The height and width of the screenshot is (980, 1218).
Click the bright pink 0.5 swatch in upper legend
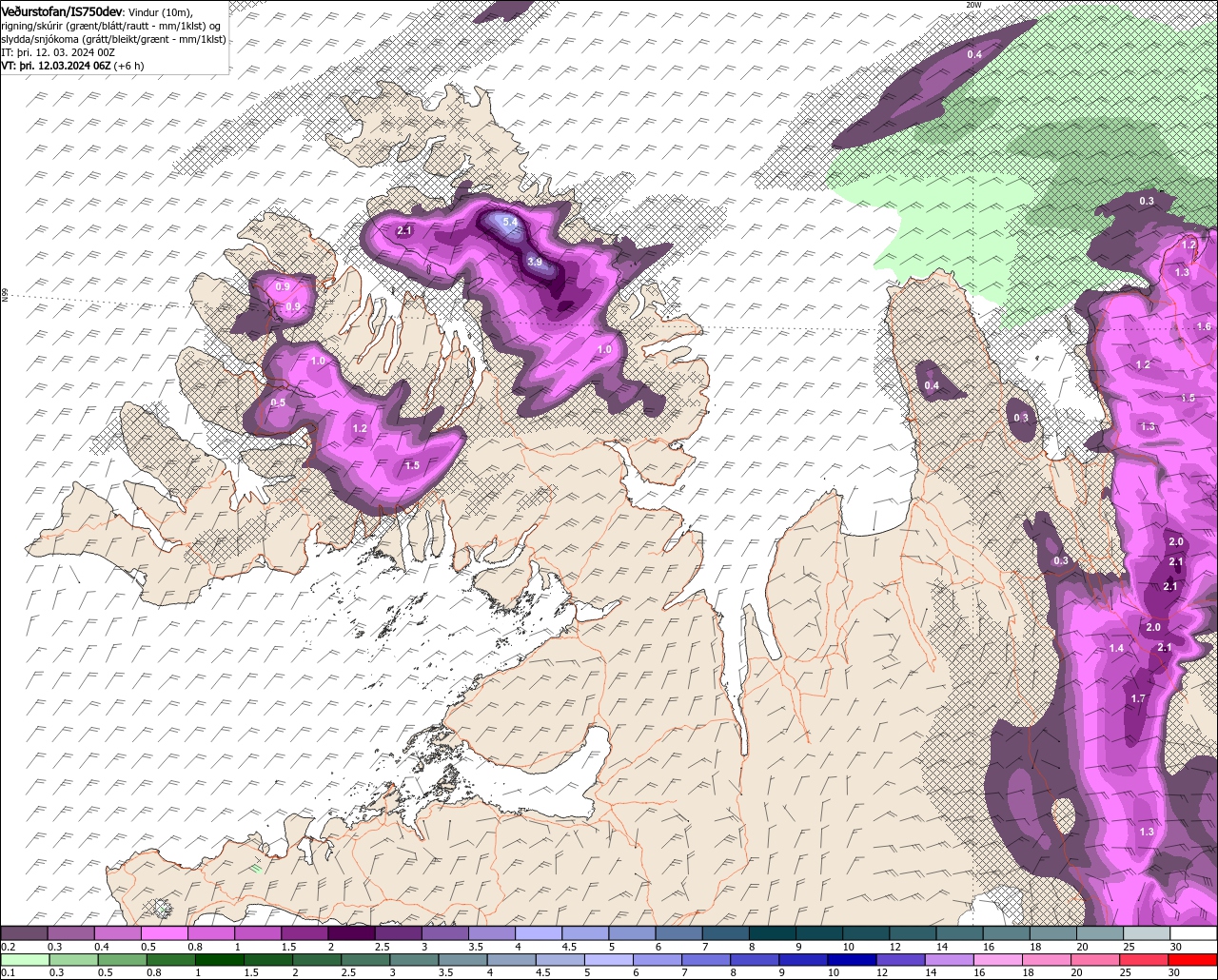coord(166,933)
